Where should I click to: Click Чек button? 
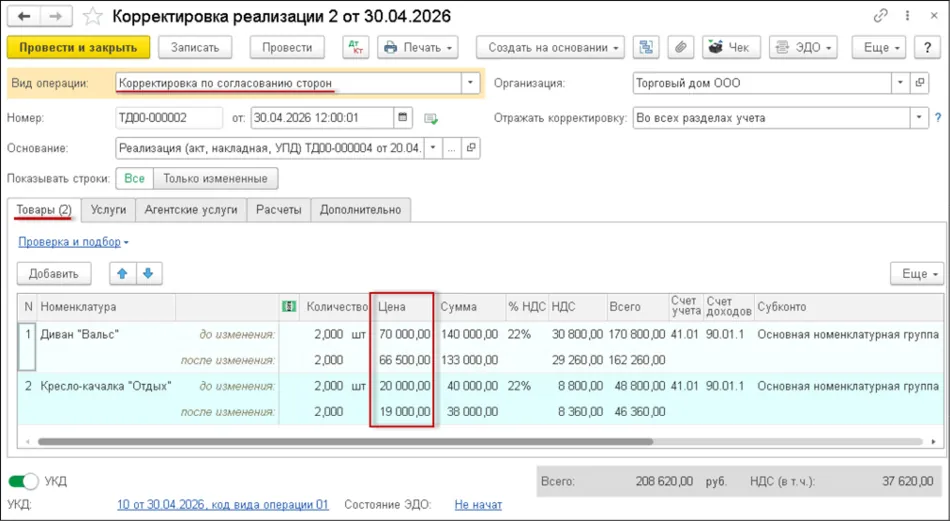click(x=731, y=47)
